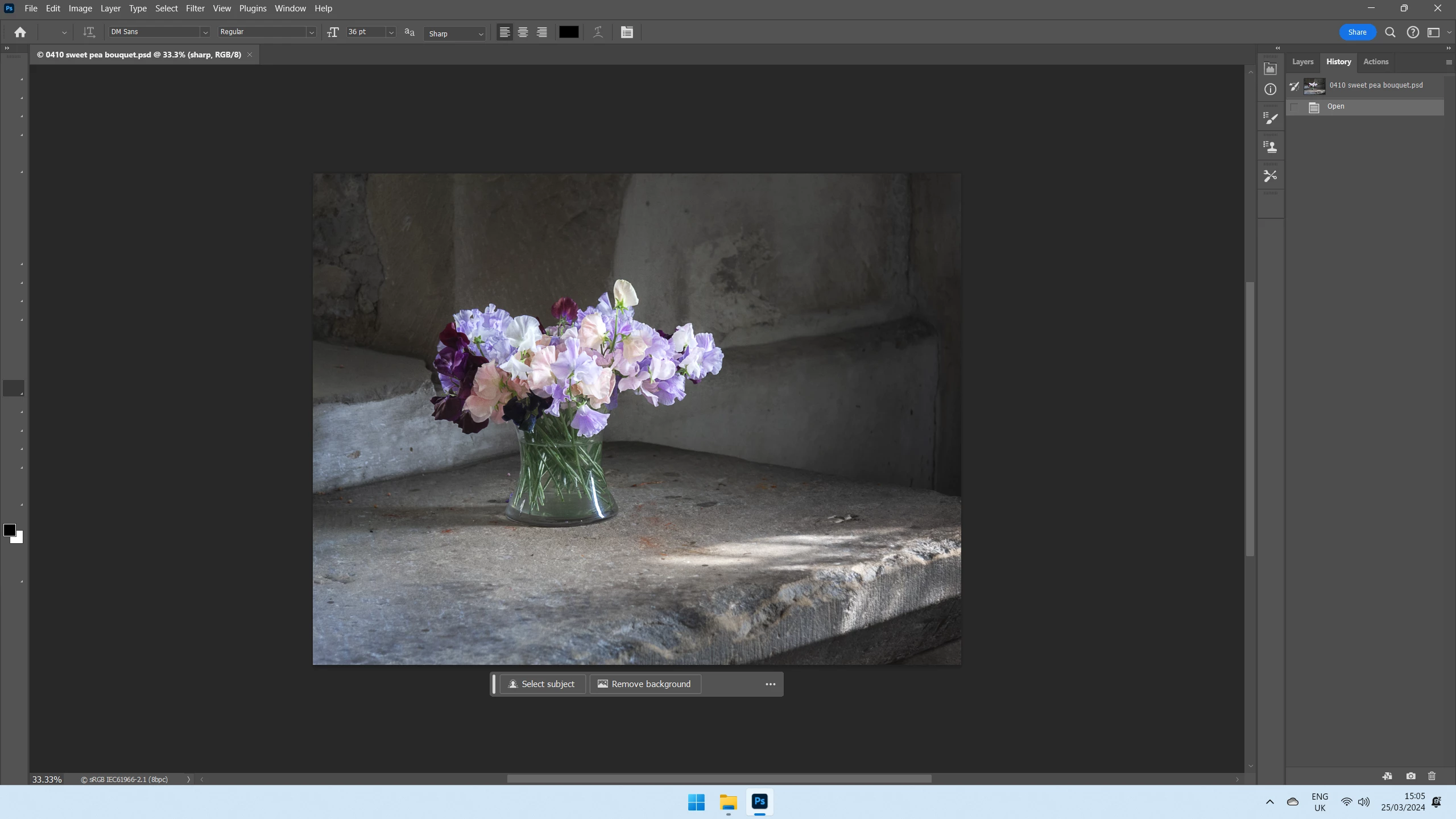Expand the Regular font style dropdown
1456x819 pixels.
[311, 32]
